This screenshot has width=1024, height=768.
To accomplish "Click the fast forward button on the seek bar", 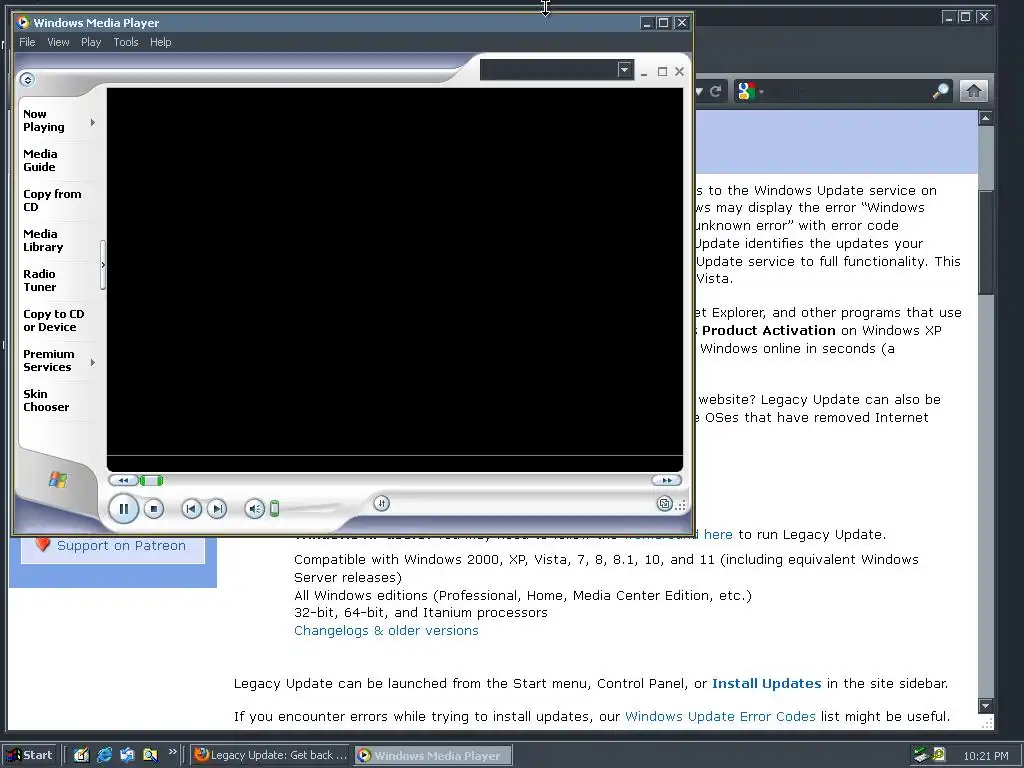I will (666, 481).
